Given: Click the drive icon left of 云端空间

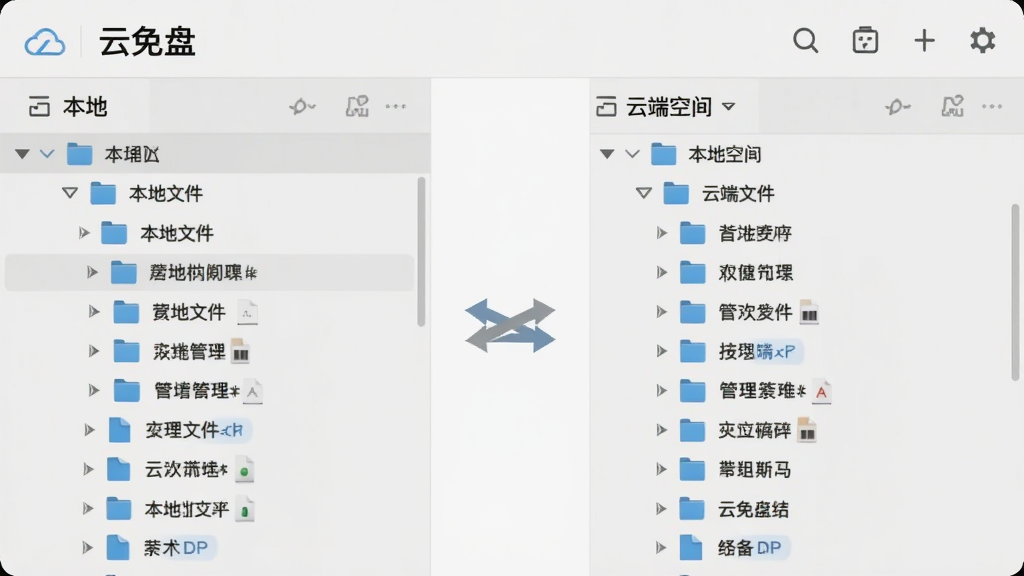Looking at the screenshot, I should [606, 106].
